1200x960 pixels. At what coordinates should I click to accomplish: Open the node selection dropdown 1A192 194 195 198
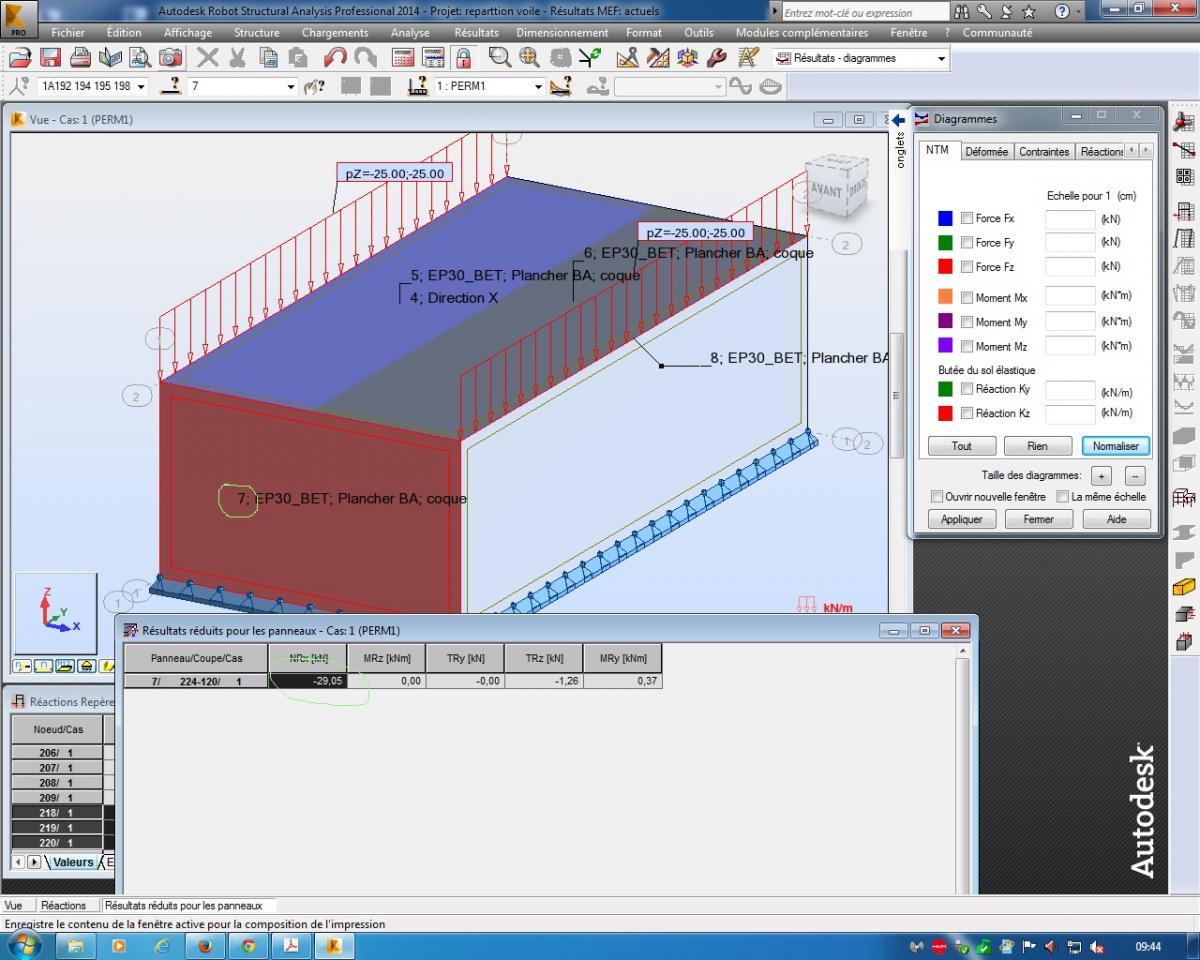point(141,87)
